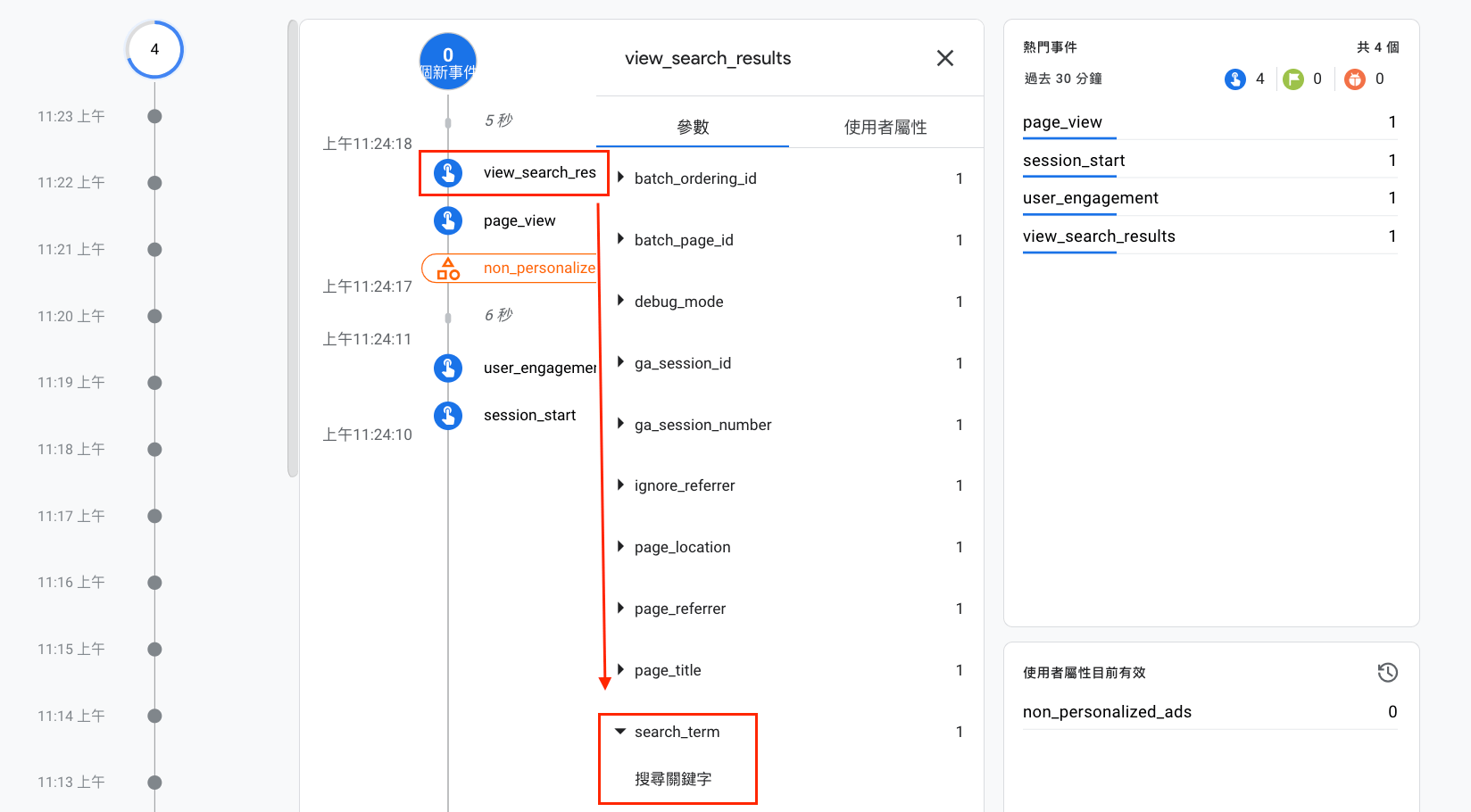Close the view_search_results detail panel
Screen dimensions: 1471x812
point(945,58)
